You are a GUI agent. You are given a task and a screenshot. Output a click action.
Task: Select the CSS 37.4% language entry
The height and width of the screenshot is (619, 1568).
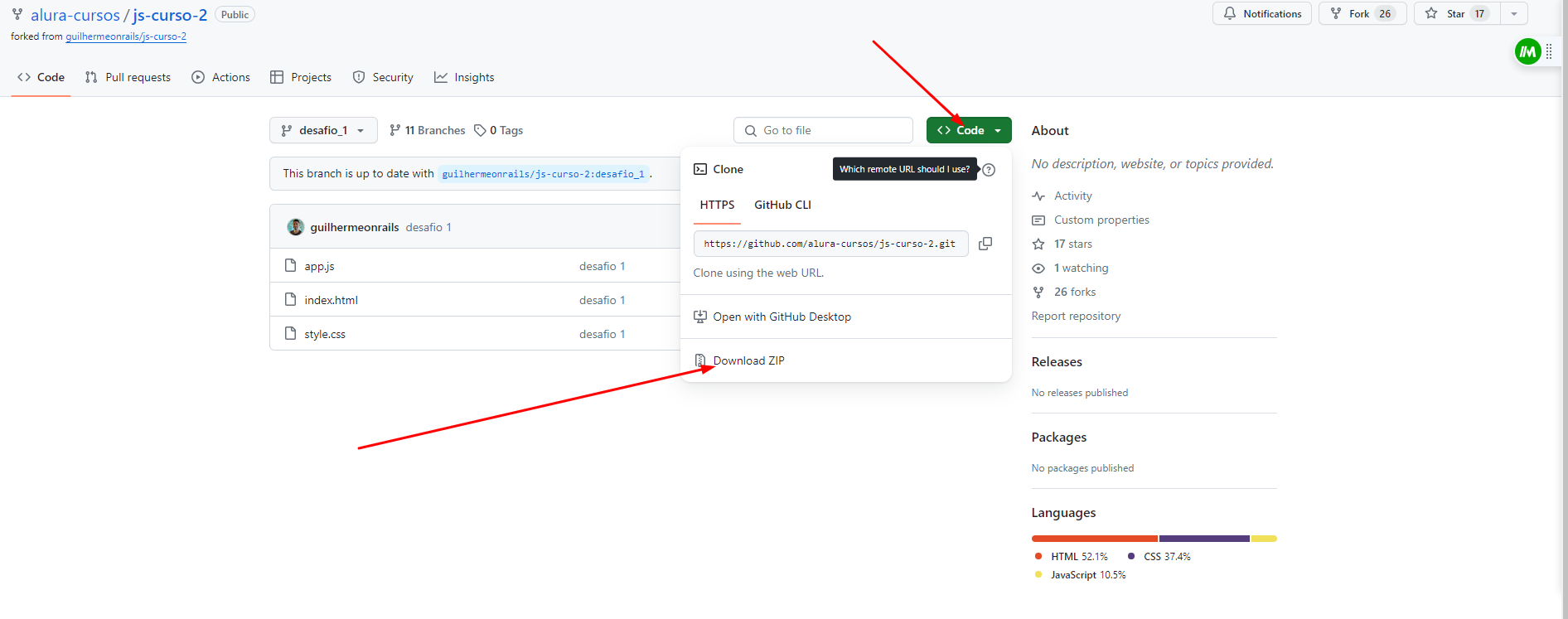point(1159,557)
